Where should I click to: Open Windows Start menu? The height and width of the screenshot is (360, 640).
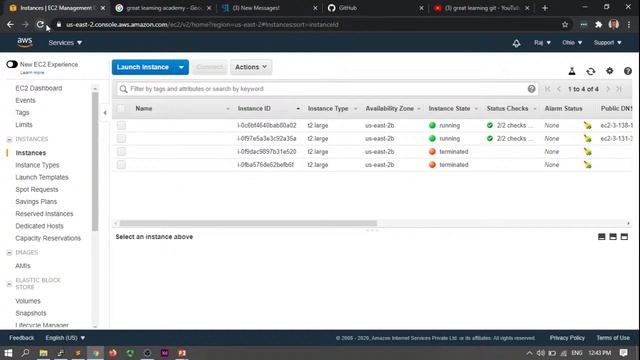tap(8, 353)
